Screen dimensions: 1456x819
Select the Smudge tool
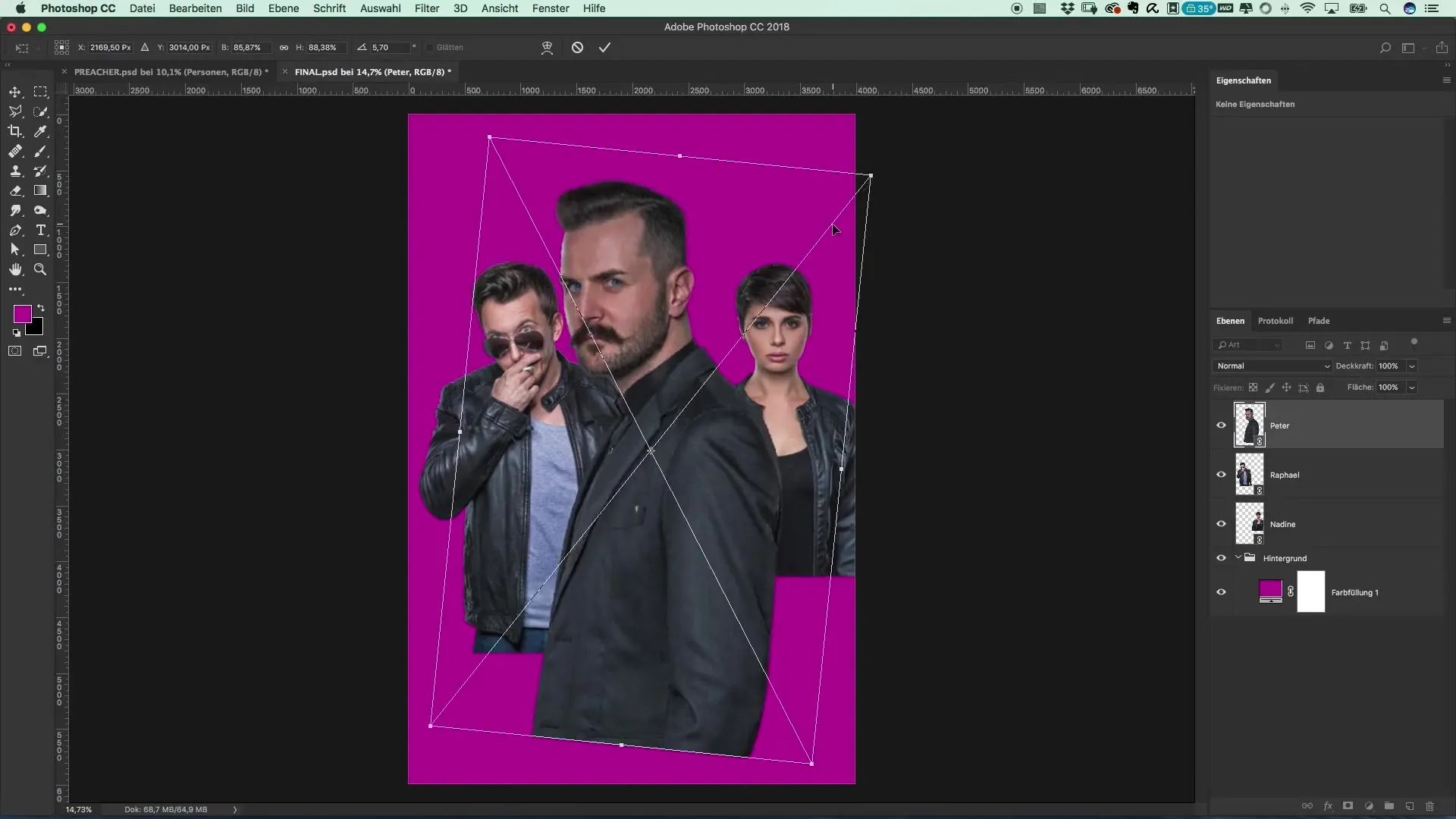(x=15, y=210)
